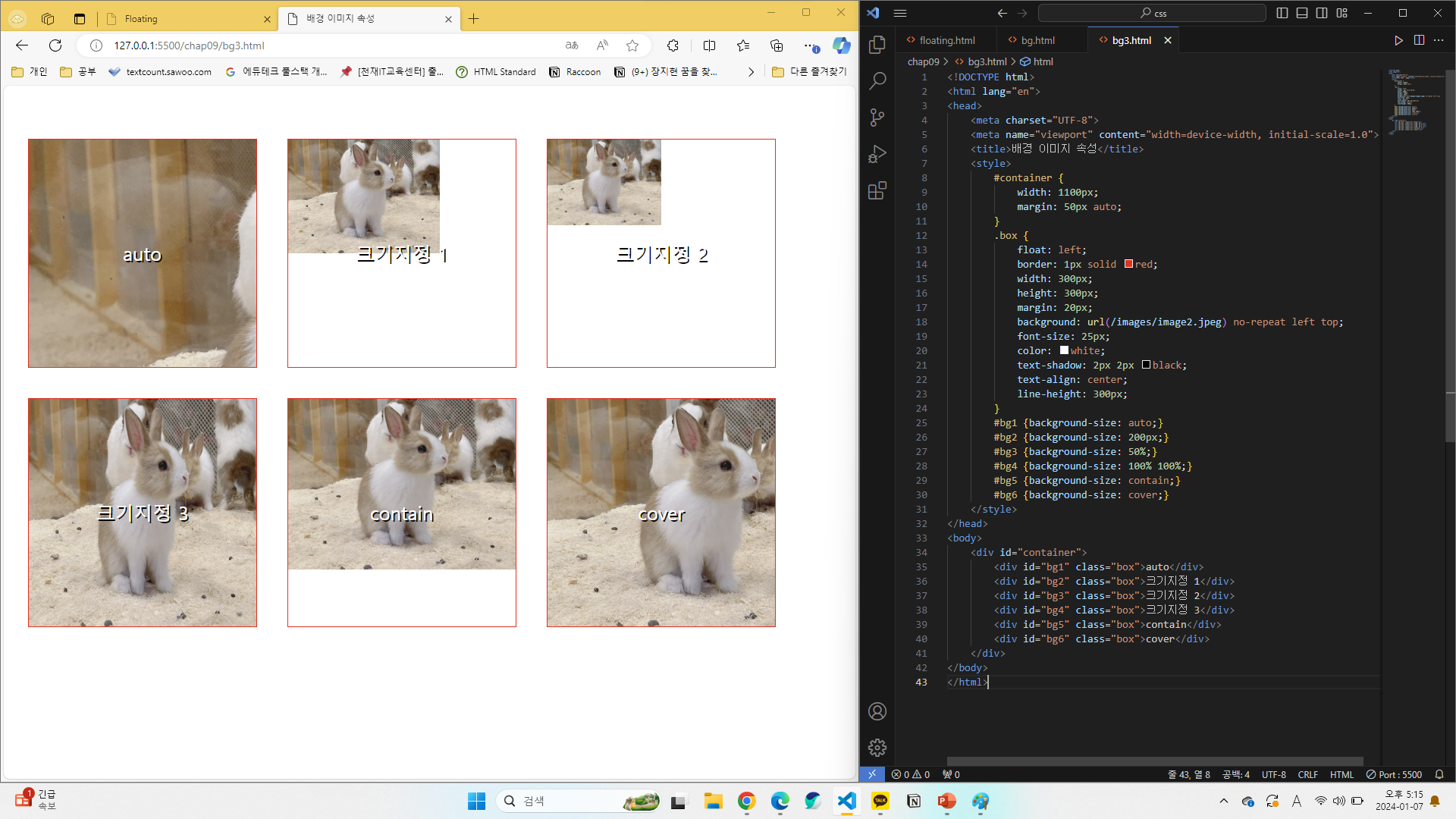This screenshot has width=1456, height=819.
Task: Split the editor to the right
Action: click(1419, 40)
